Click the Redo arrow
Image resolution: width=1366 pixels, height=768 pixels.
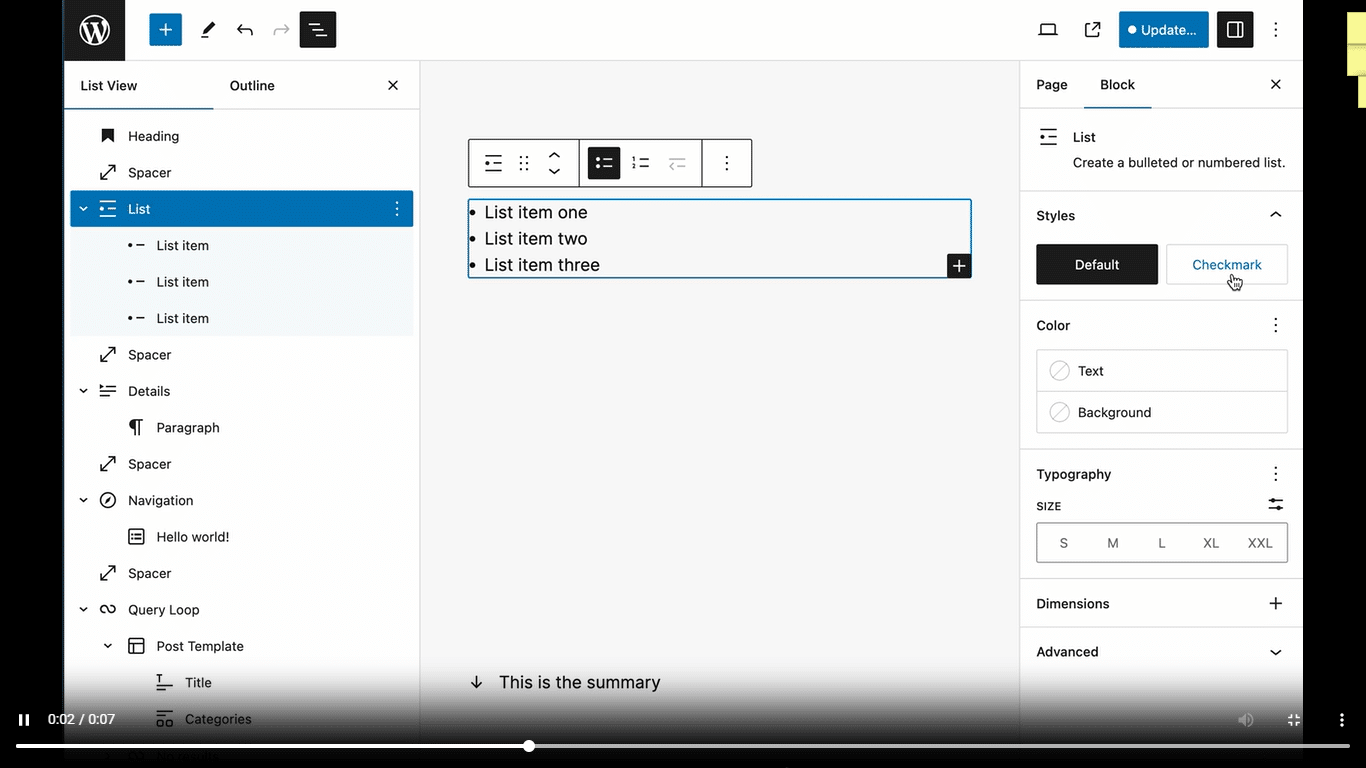click(281, 30)
